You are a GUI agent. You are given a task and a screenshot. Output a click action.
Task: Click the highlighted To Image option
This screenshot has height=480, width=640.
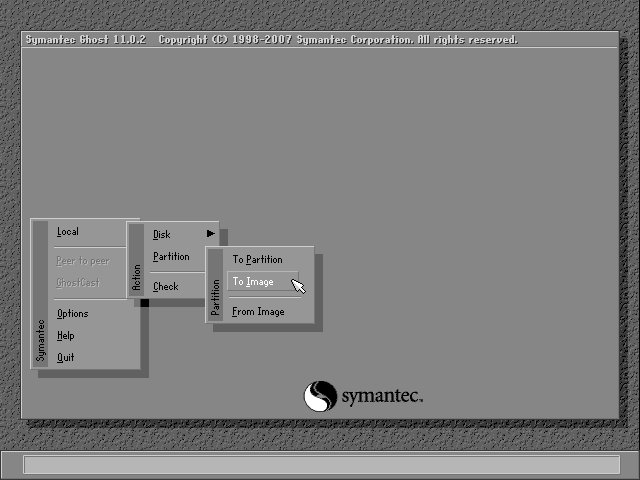click(263, 282)
